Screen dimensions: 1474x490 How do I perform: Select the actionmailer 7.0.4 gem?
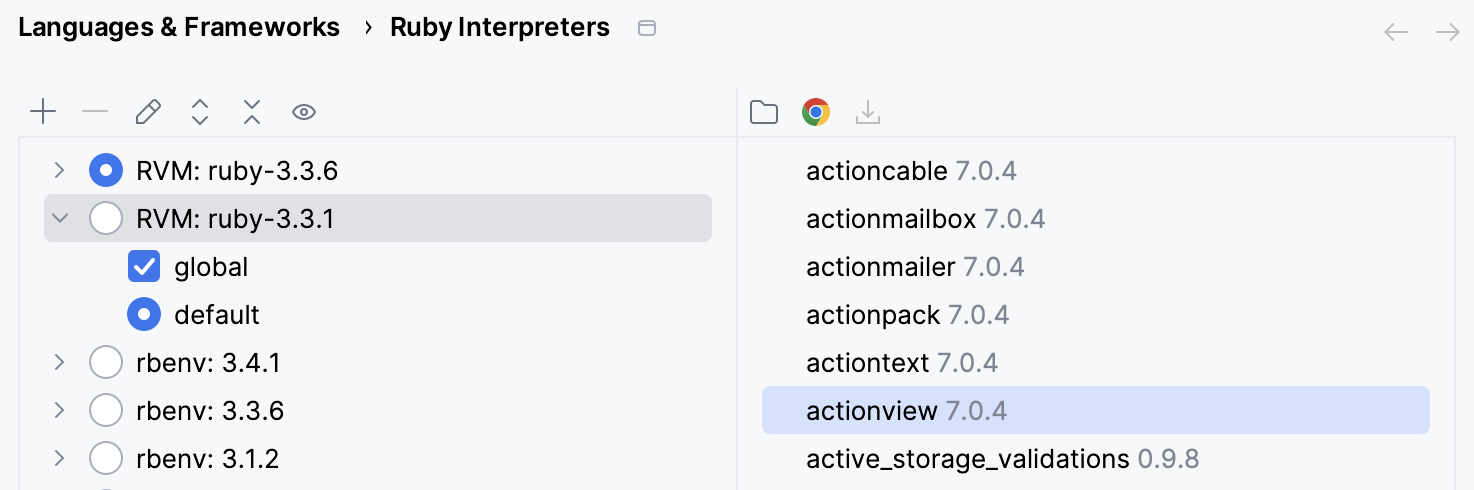point(914,267)
